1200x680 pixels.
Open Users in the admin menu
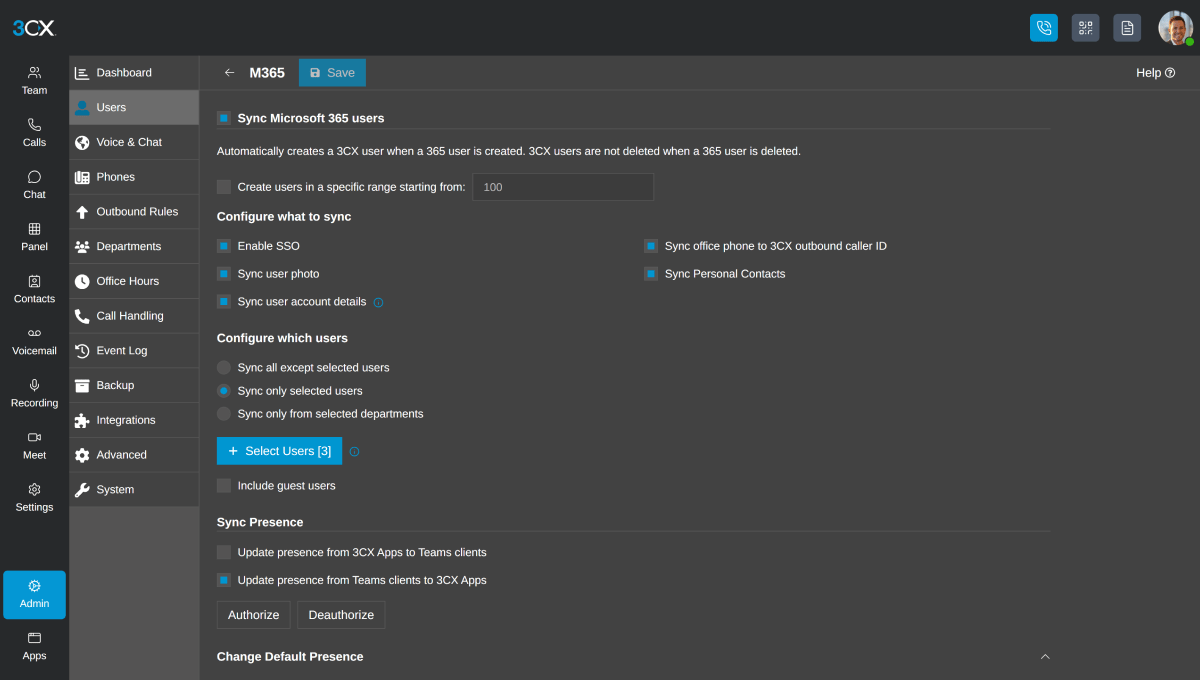(x=134, y=108)
